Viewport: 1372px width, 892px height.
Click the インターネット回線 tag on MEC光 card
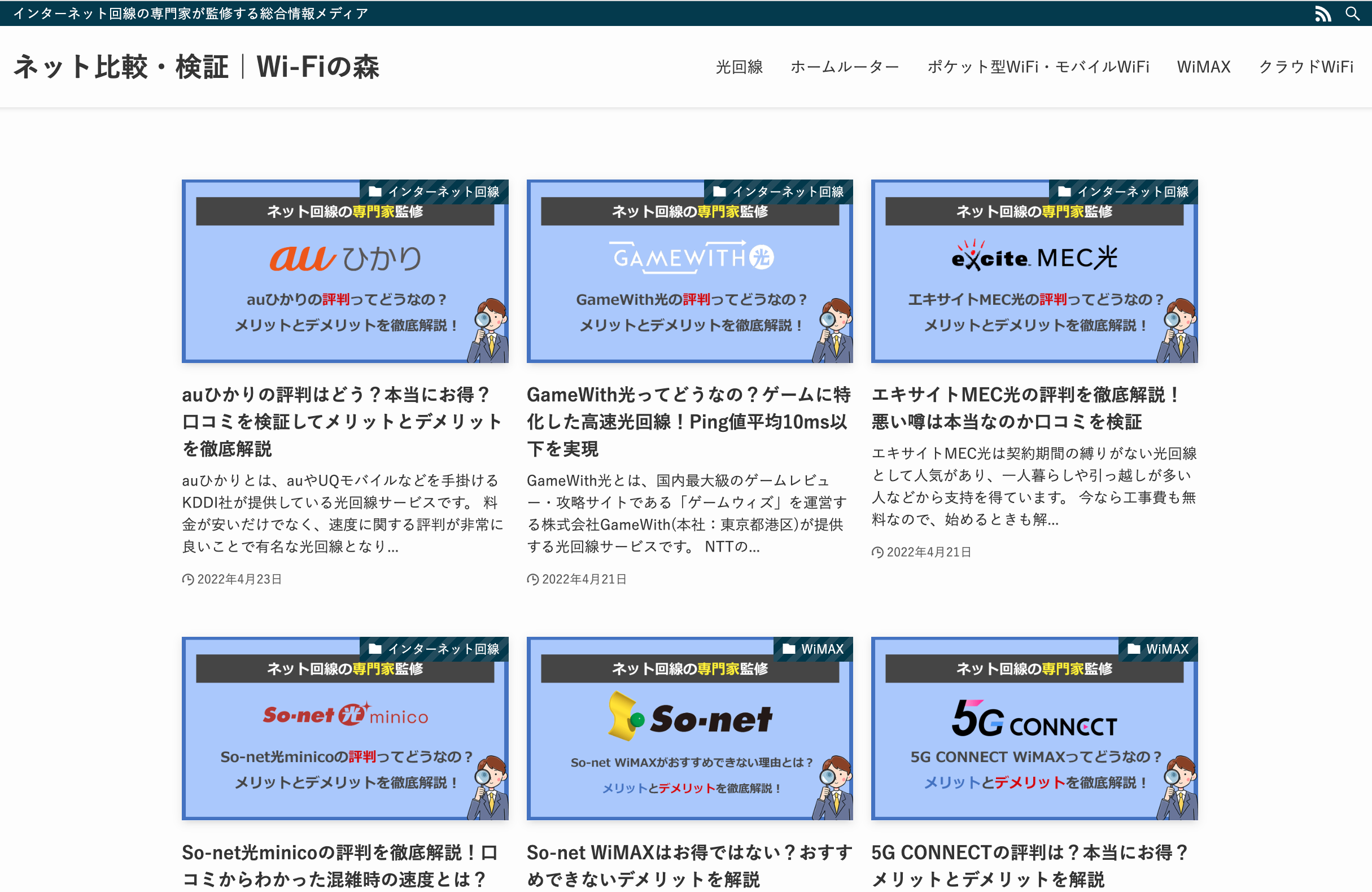coord(1124,191)
